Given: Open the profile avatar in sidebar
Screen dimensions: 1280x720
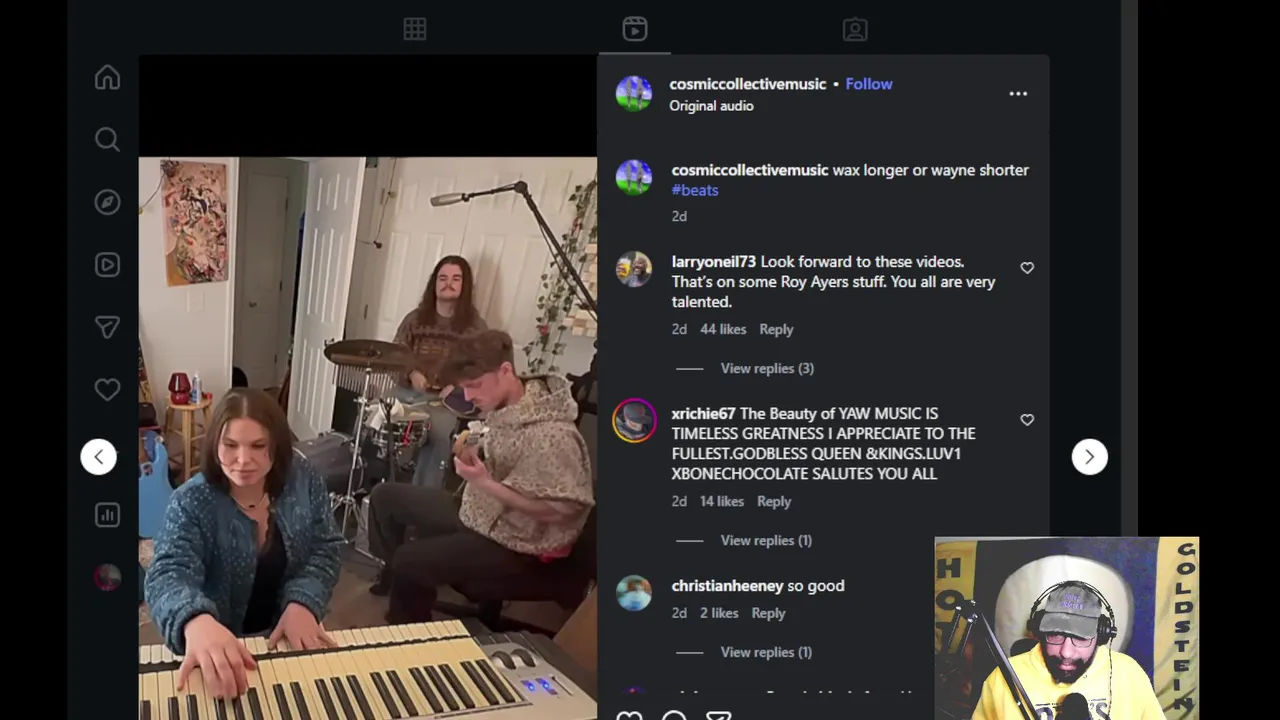Looking at the screenshot, I should coord(107,577).
